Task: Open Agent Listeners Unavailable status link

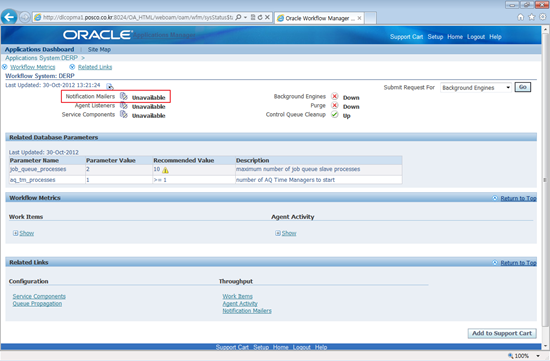Action: (148, 107)
